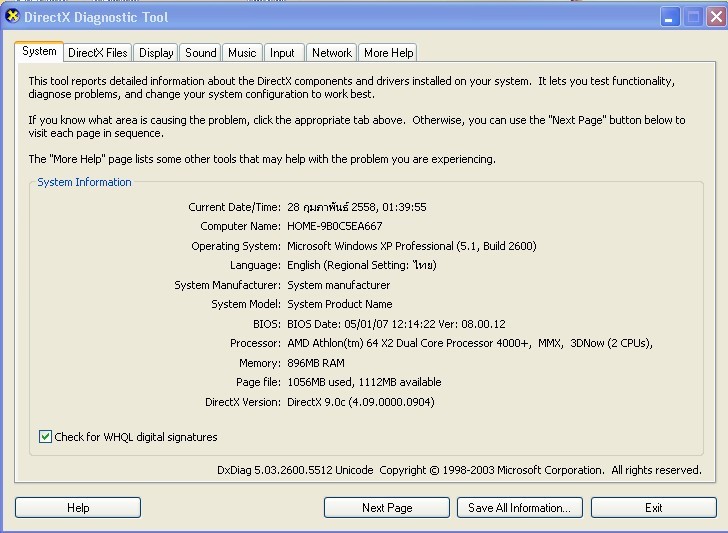Click the 1056MB used page file value

click(x=364, y=382)
